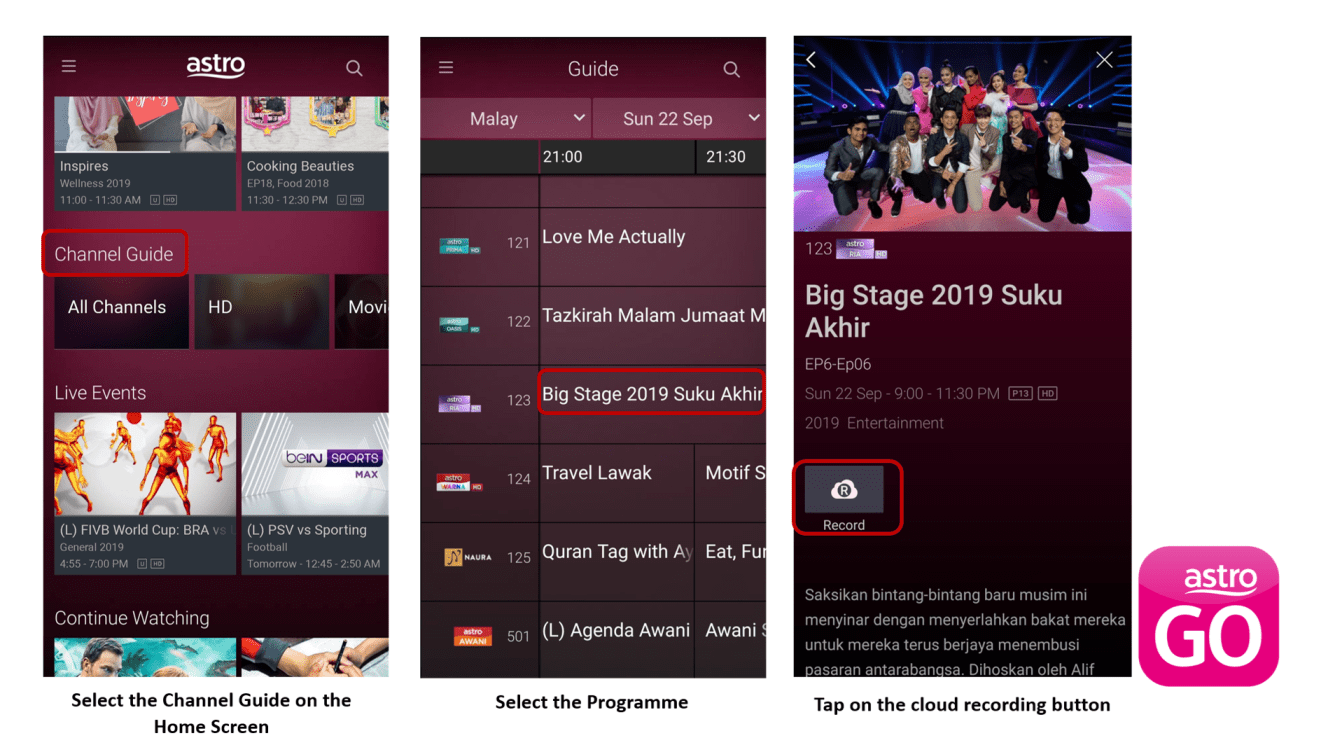The width and height of the screenshot is (1321, 752).
Task: Select the Travel Lawak programme on channel 124
Action: pos(617,483)
